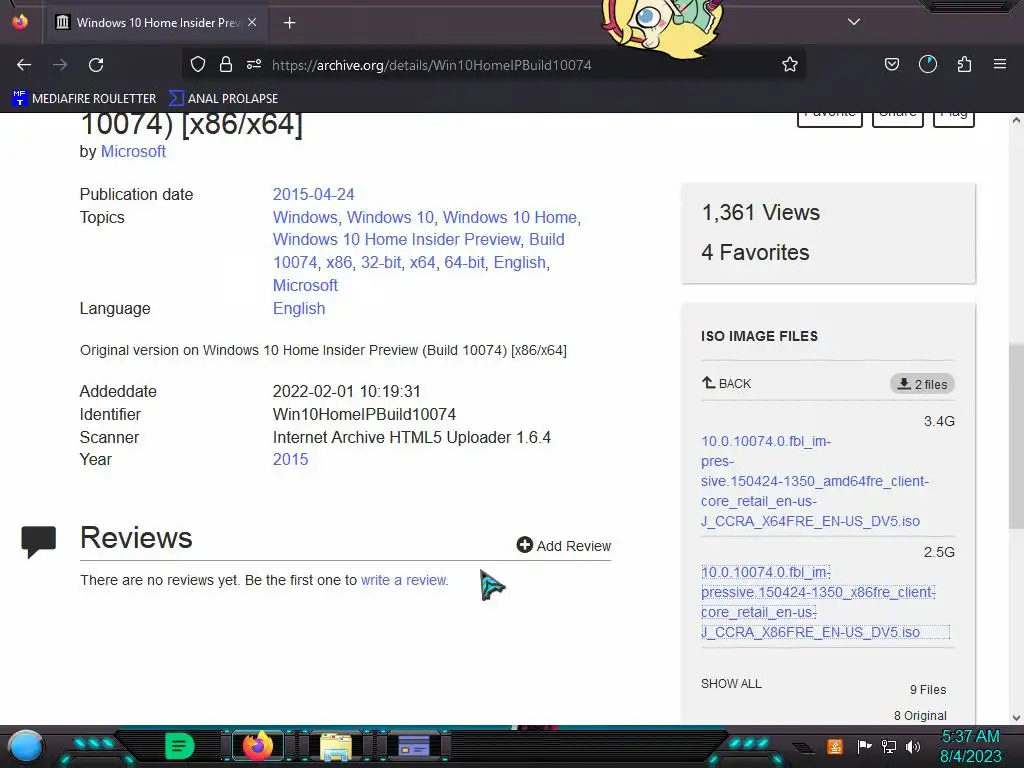1024x768 pixels.
Task: Open the green notes app in taskbar
Action: pos(180,746)
